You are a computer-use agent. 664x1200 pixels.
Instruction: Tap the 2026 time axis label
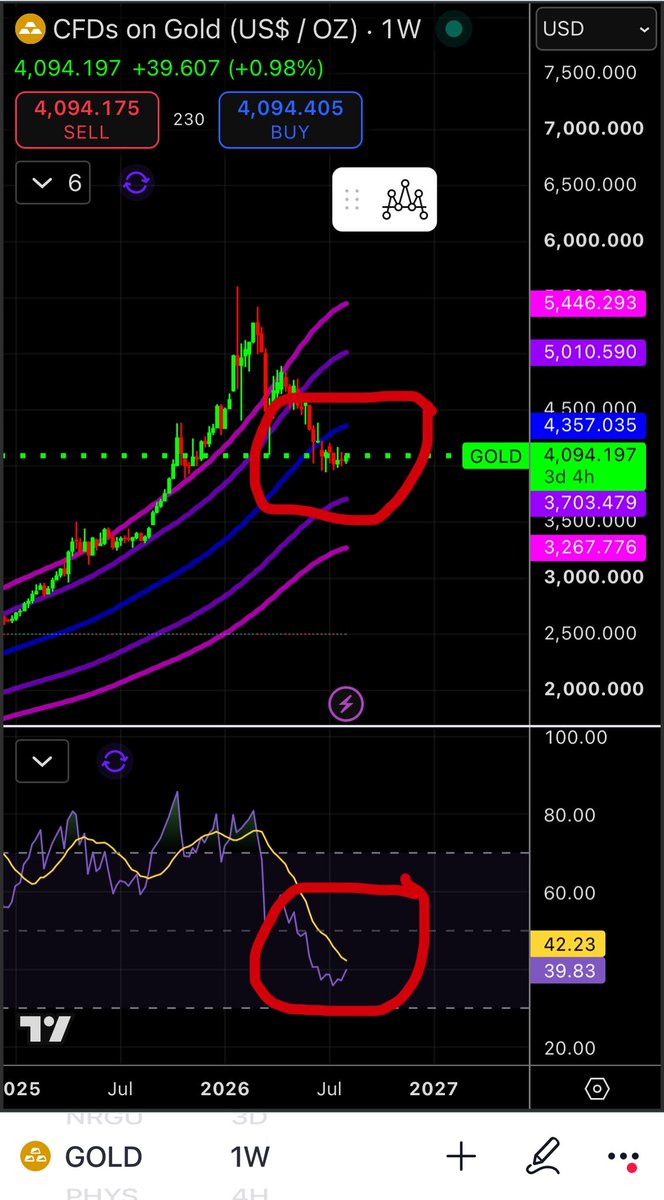click(227, 1088)
